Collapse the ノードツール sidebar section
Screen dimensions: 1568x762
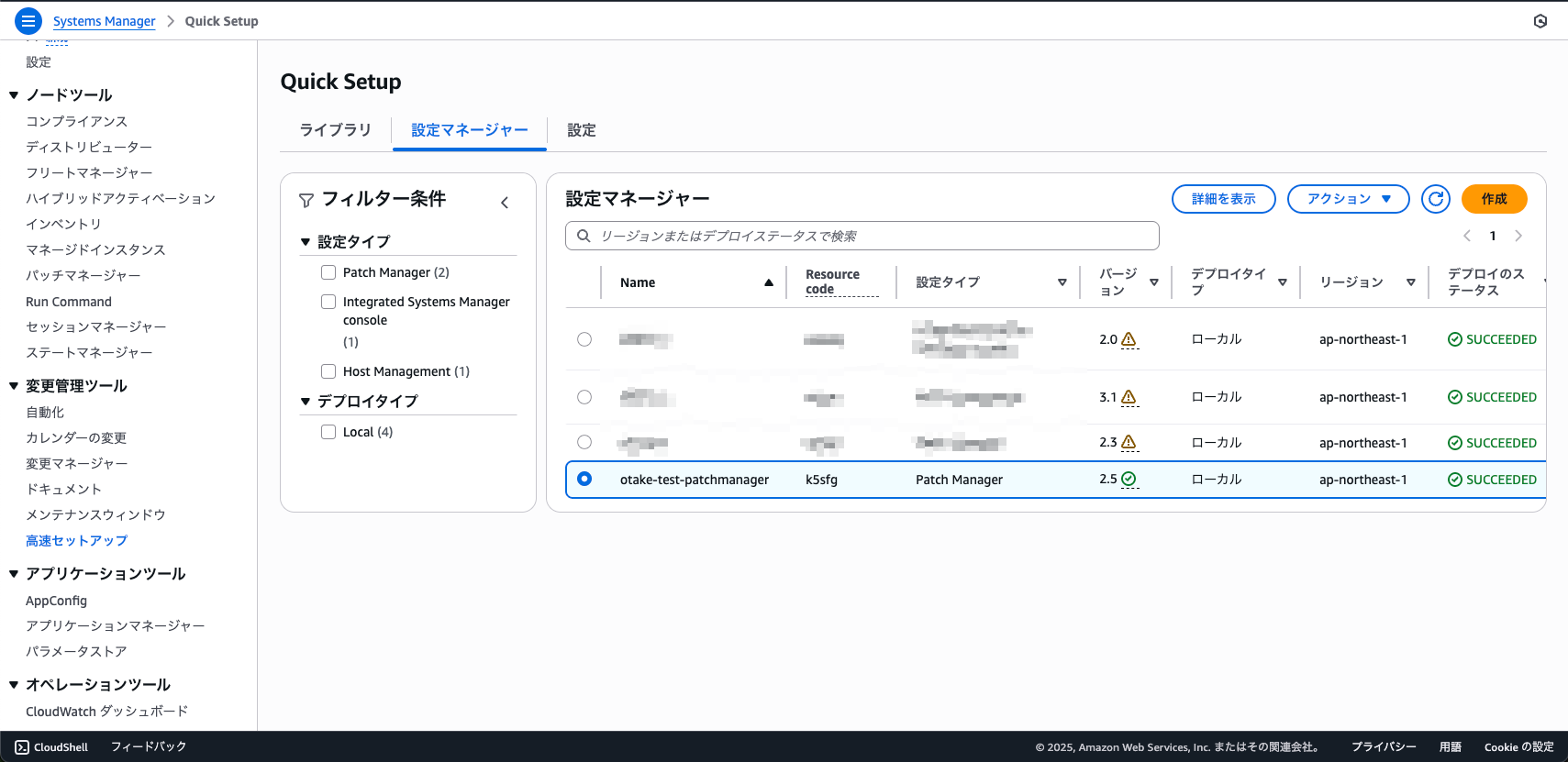point(14,95)
